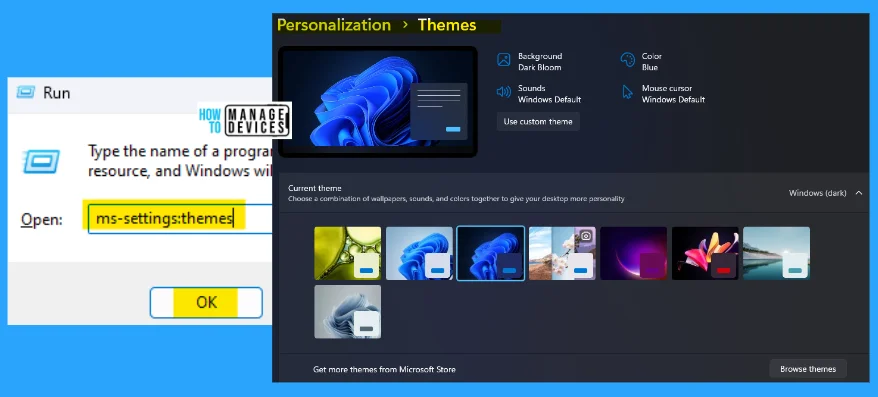
Task: Click the Open input field in Run
Action: click(179, 218)
